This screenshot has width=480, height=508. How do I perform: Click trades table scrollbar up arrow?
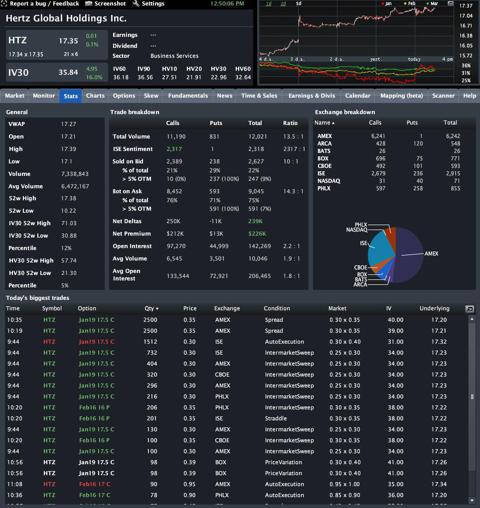[x=472, y=319]
